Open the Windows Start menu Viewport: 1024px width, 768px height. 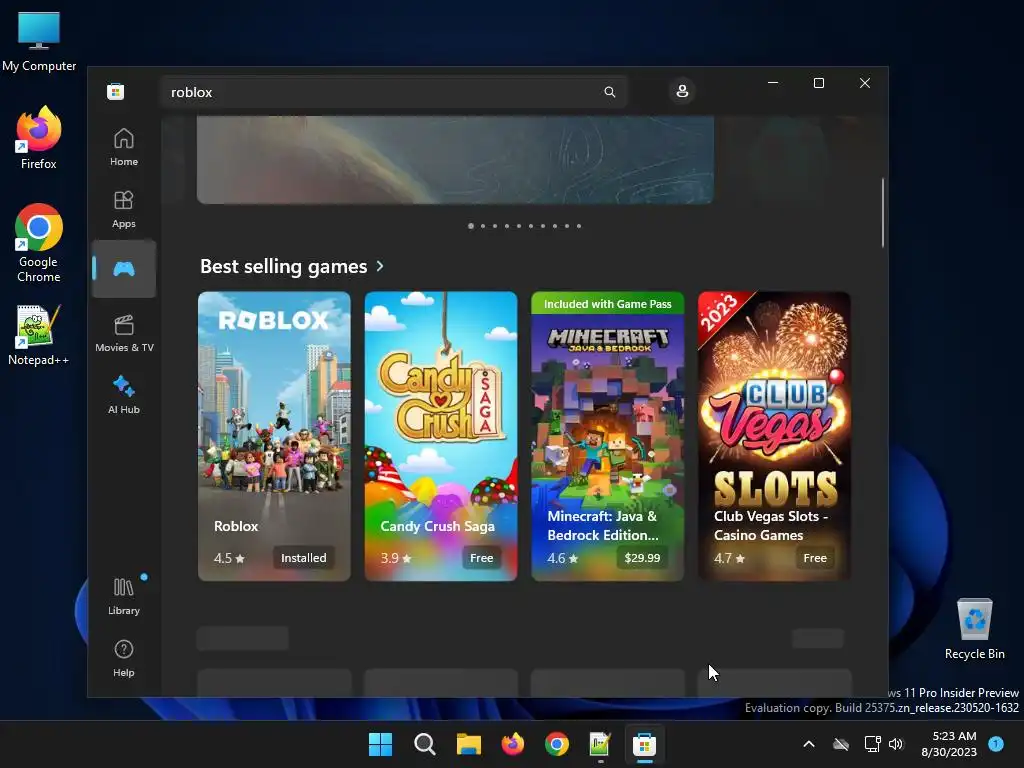pos(380,744)
